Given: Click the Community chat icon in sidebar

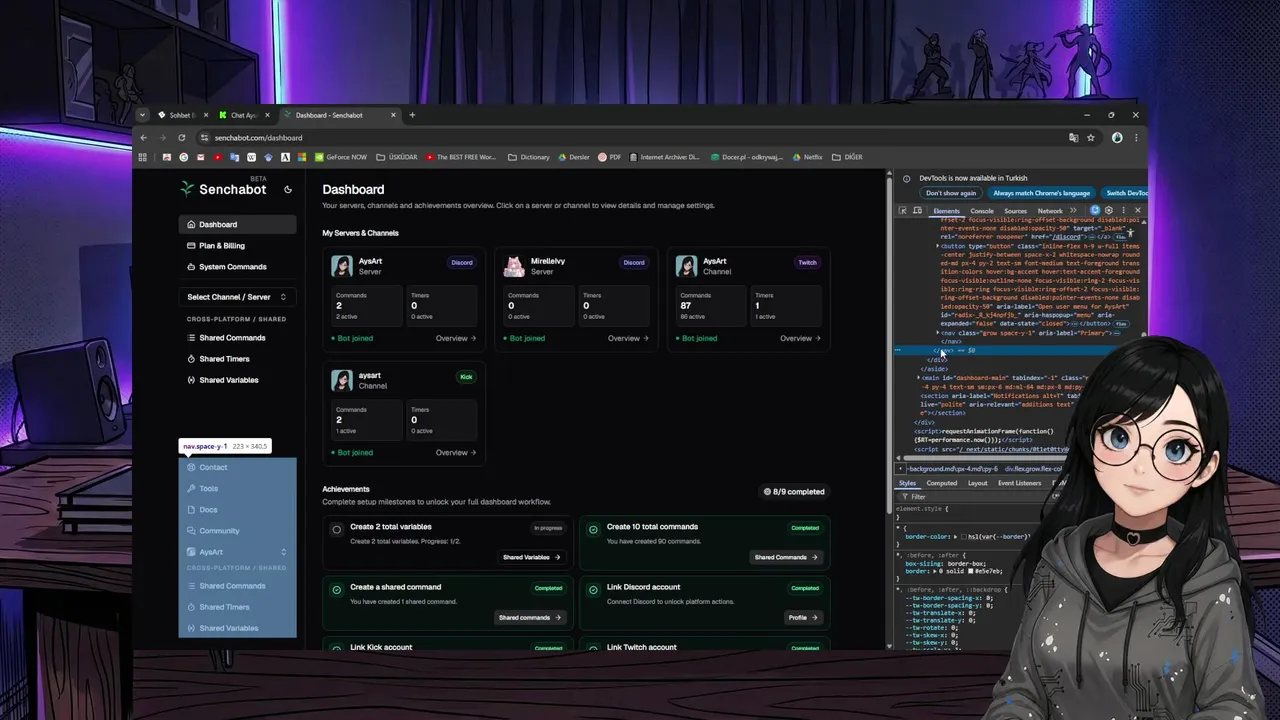Looking at the screenshot, I should coord(191,530).
